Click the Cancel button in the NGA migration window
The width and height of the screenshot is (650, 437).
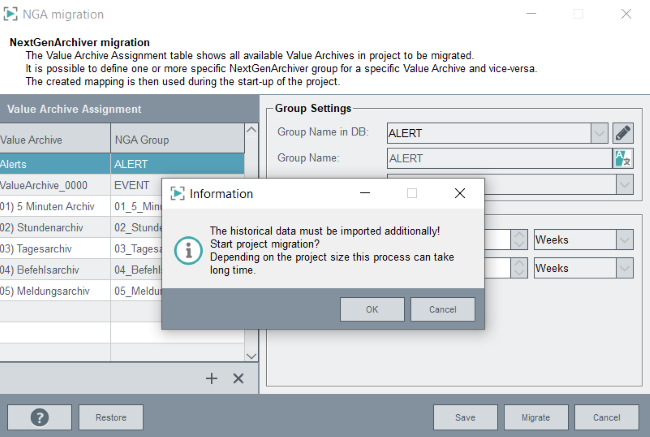606,417
